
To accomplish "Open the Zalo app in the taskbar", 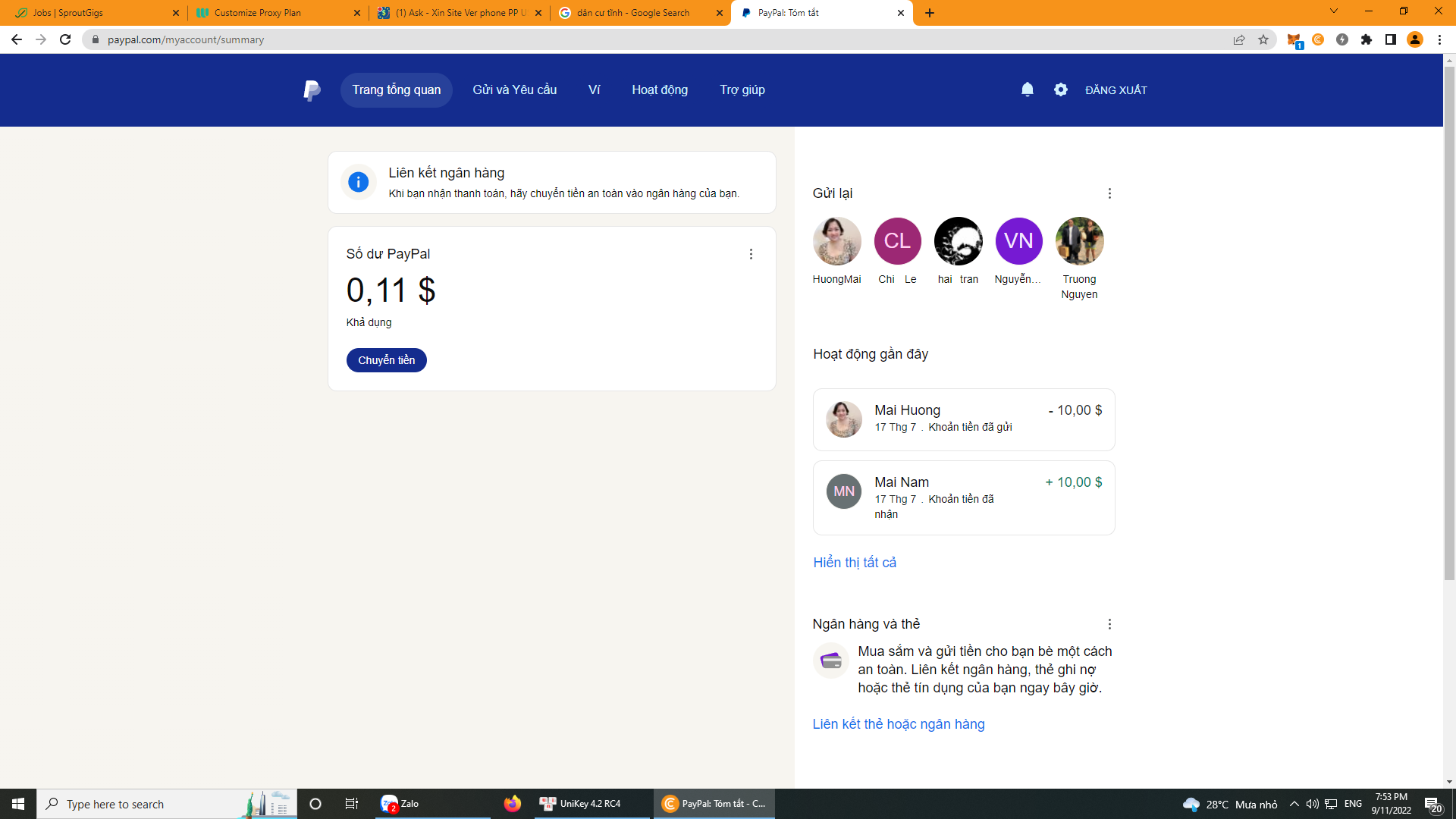I will pyautogui.click(x=401, y=804).
